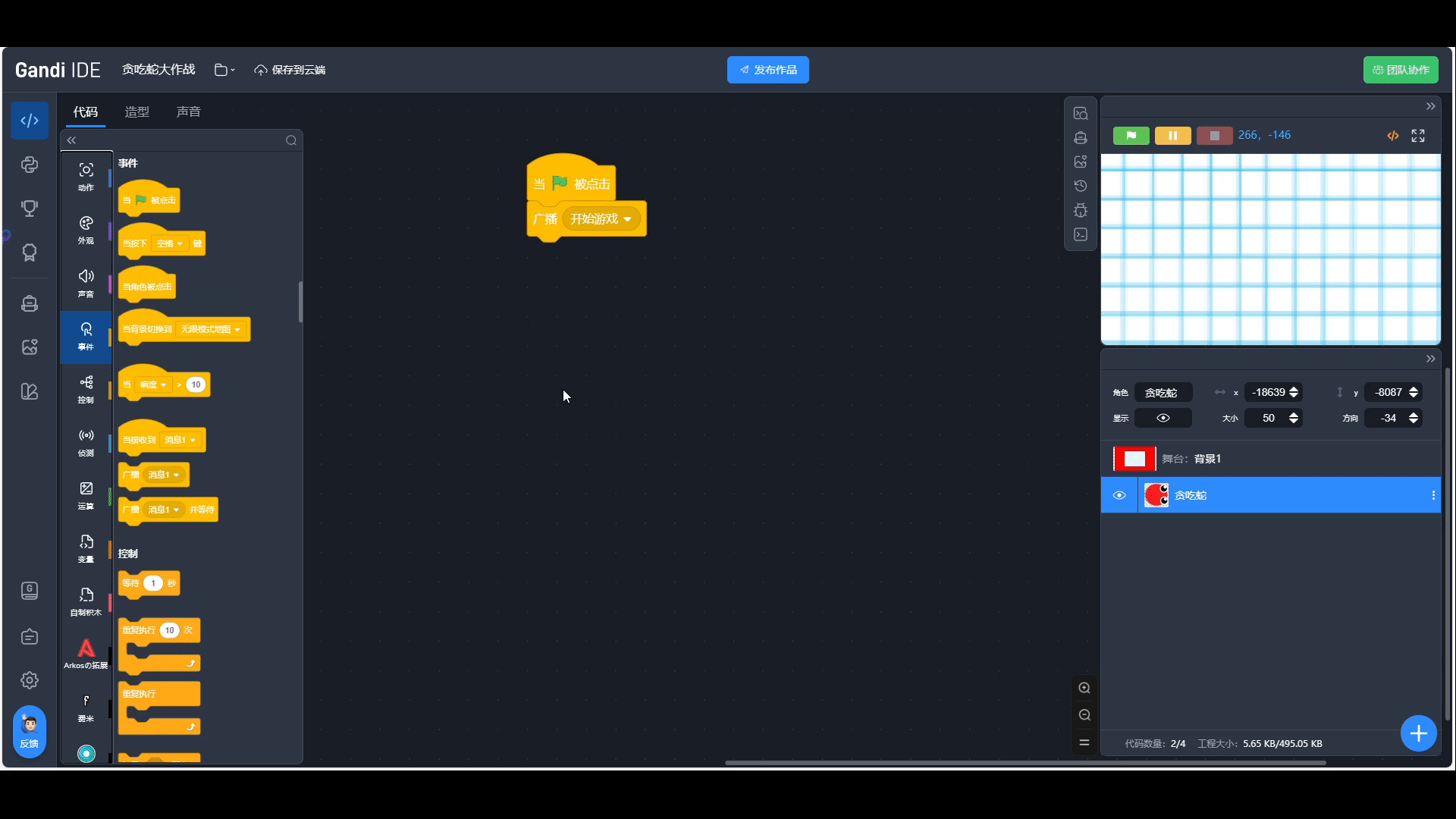The width and height of the screenshot is (1456, 819).
Task: Toggle sprite 显示 visibility eye button
Action: click(x=1163, y=418)
